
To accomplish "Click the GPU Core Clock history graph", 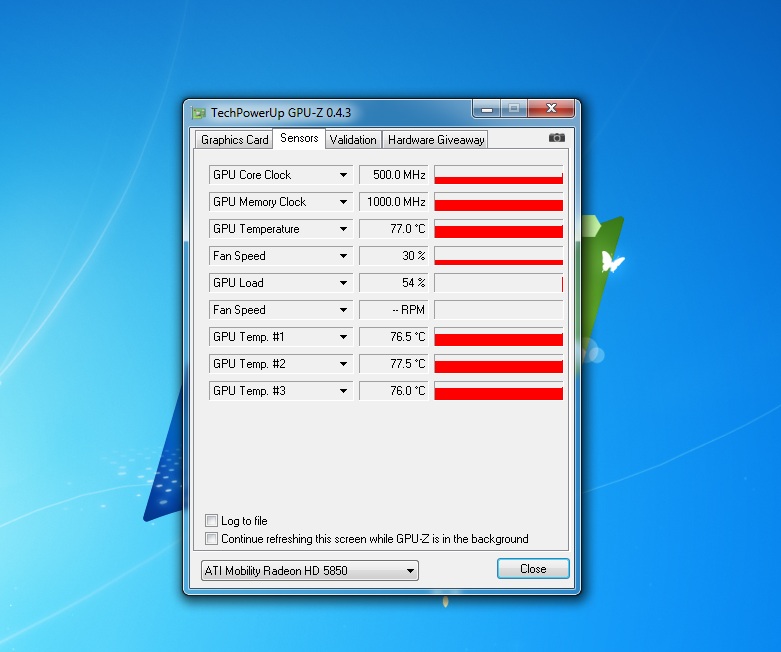I will coord(499,175).
